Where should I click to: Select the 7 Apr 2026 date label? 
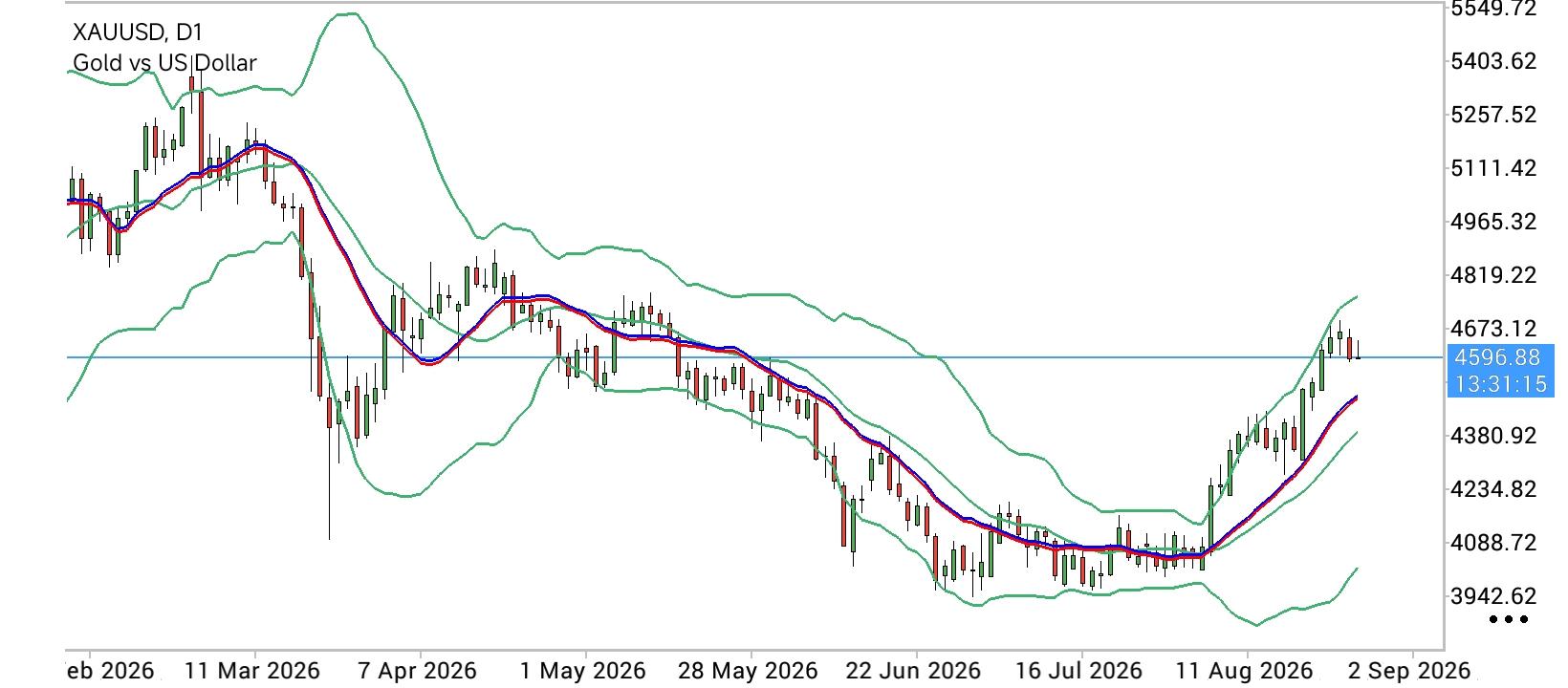pos(417,670)
